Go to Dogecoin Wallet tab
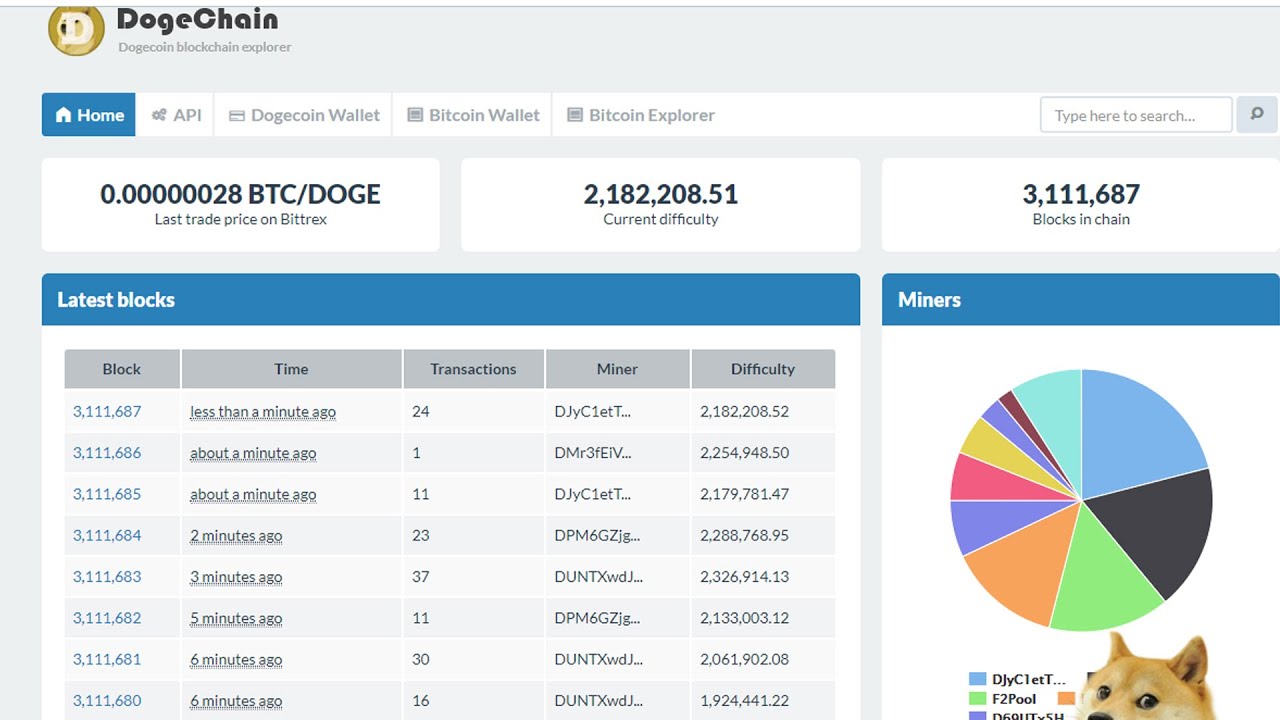This screenshot has width=1280, height=720. [x=304, y=115]
